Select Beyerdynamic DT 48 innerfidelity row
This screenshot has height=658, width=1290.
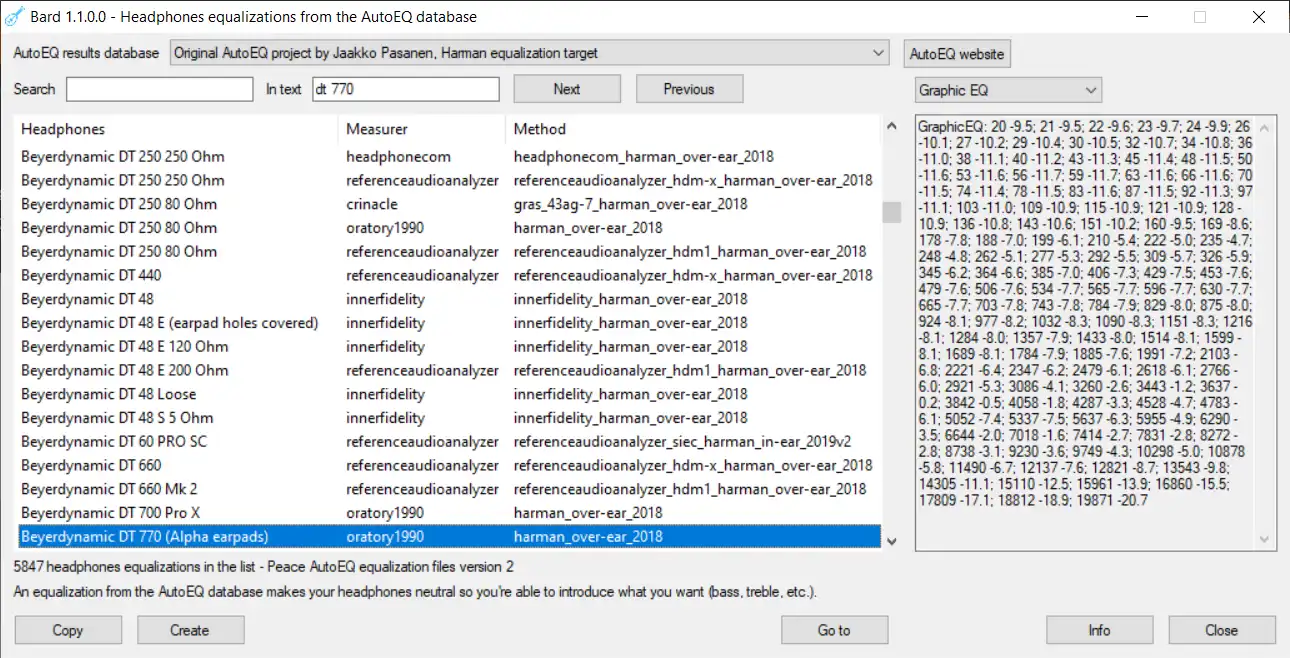[x=448, y=299]
